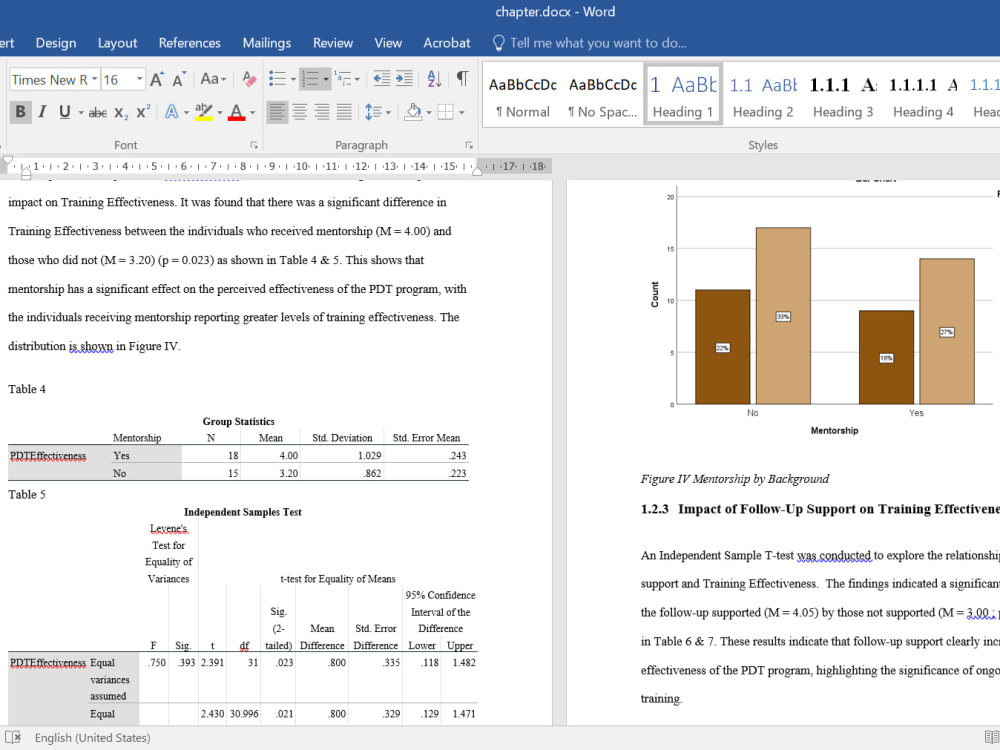Click the 'Table 4' caption text
The image size is (1000, 750).
27,389
